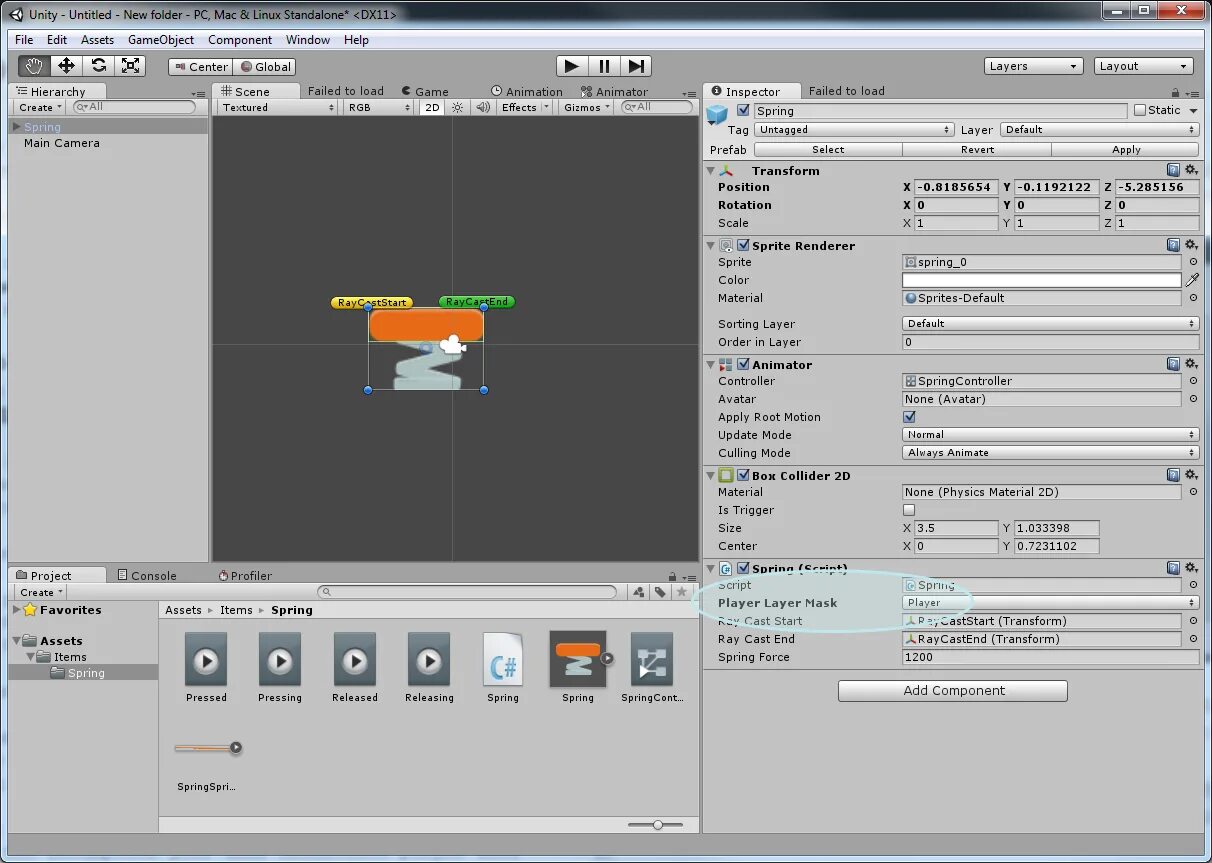Select the Pressed animation asset
The width and height of the screenshot is (1212, 863).
point(206,667)
